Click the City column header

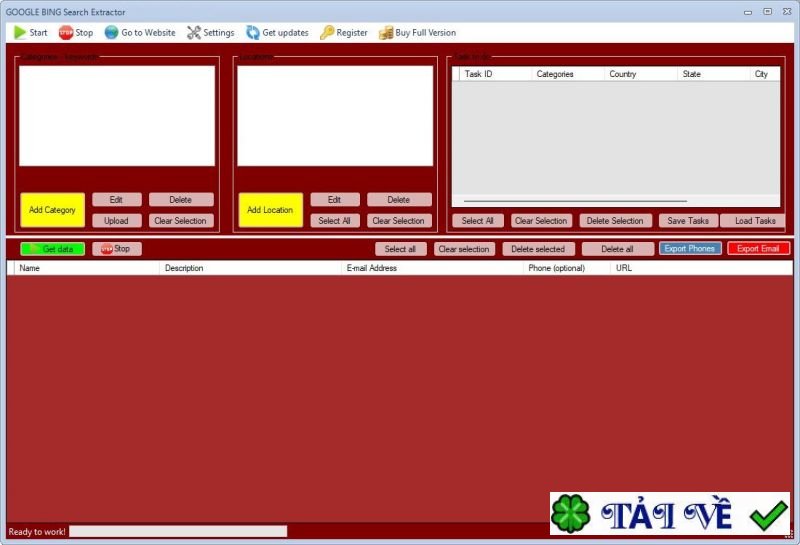[x=765, y=74]
